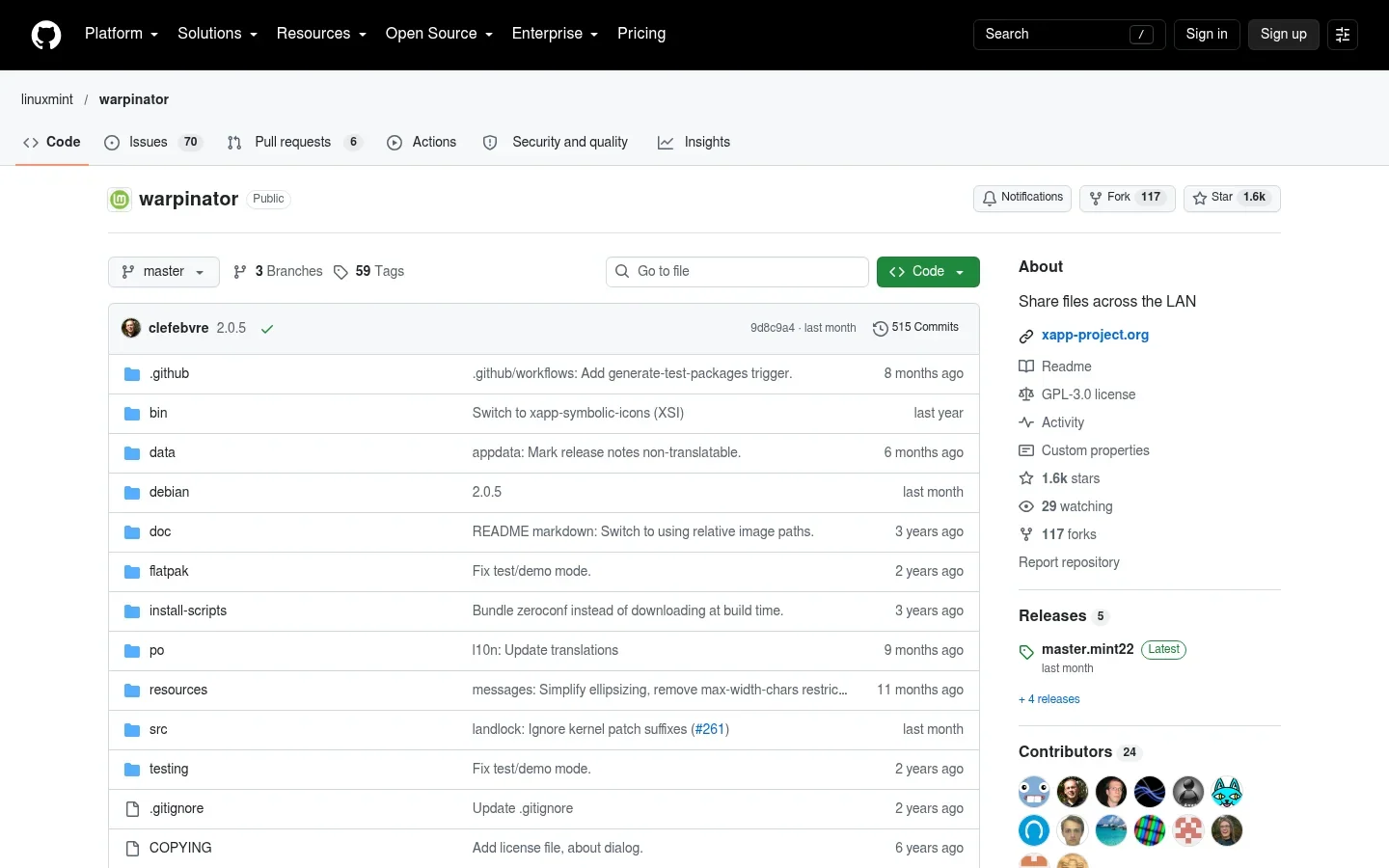Switch to the Actions tab
This screenshot has height=868, width=1389.
click(422, 142)
